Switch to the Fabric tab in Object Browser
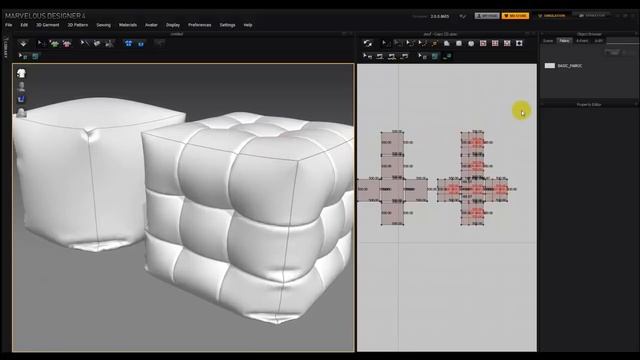640x360 pixels. point(564,41)
